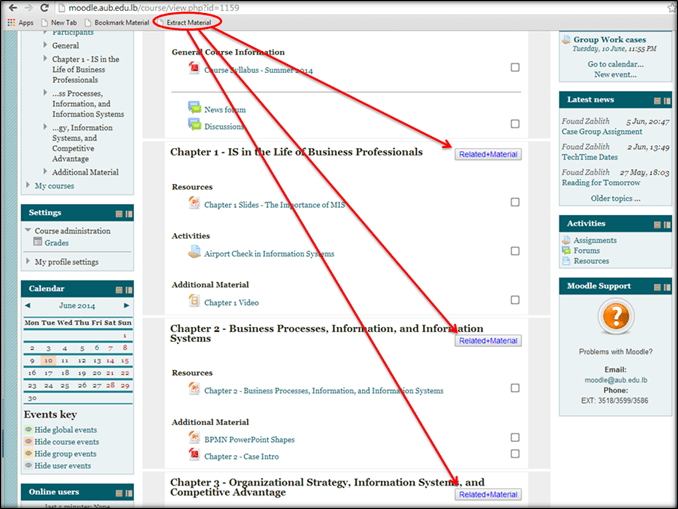
Task: Click the PDF icon of Course Syllabus
Action: 194,68
